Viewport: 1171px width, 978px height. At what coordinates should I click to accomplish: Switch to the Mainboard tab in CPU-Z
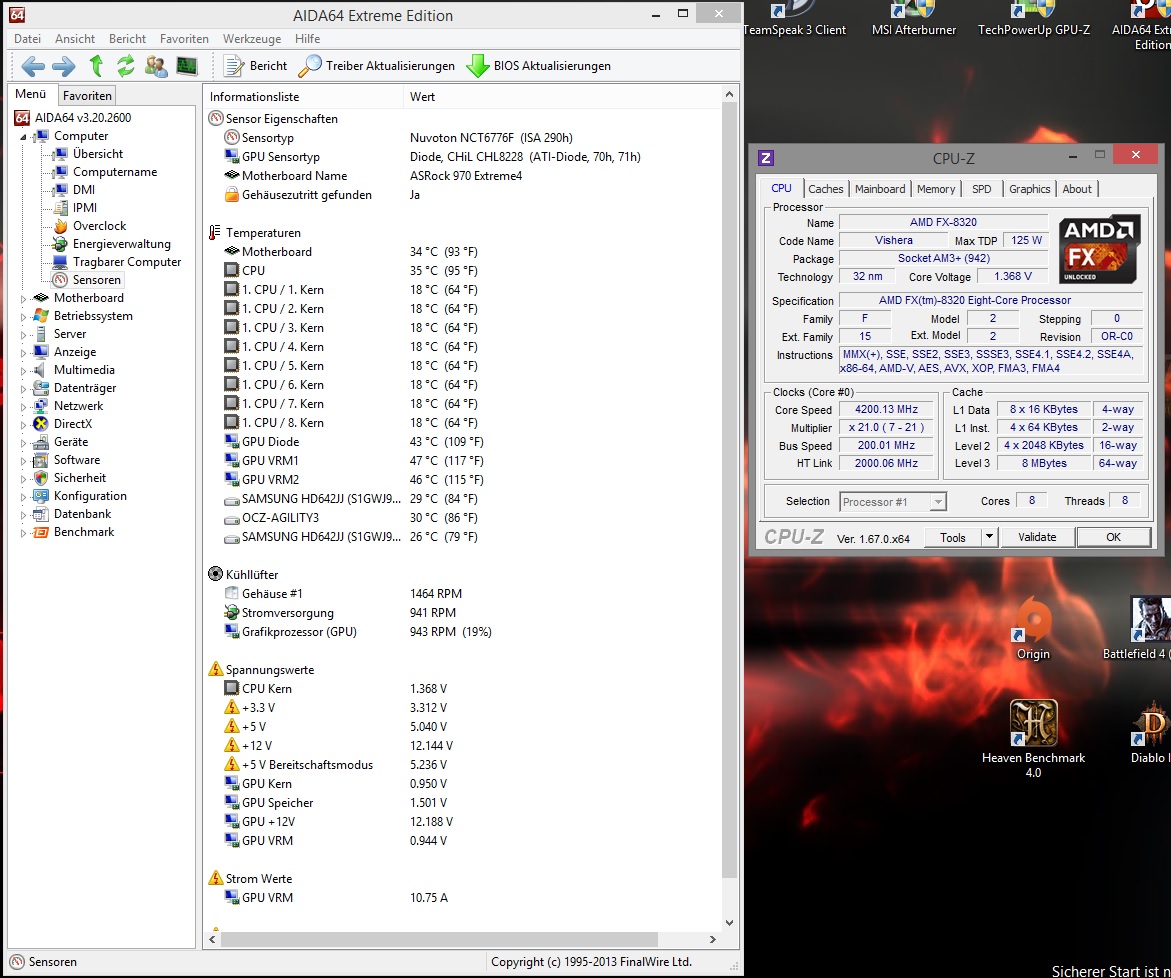(880, 189)
